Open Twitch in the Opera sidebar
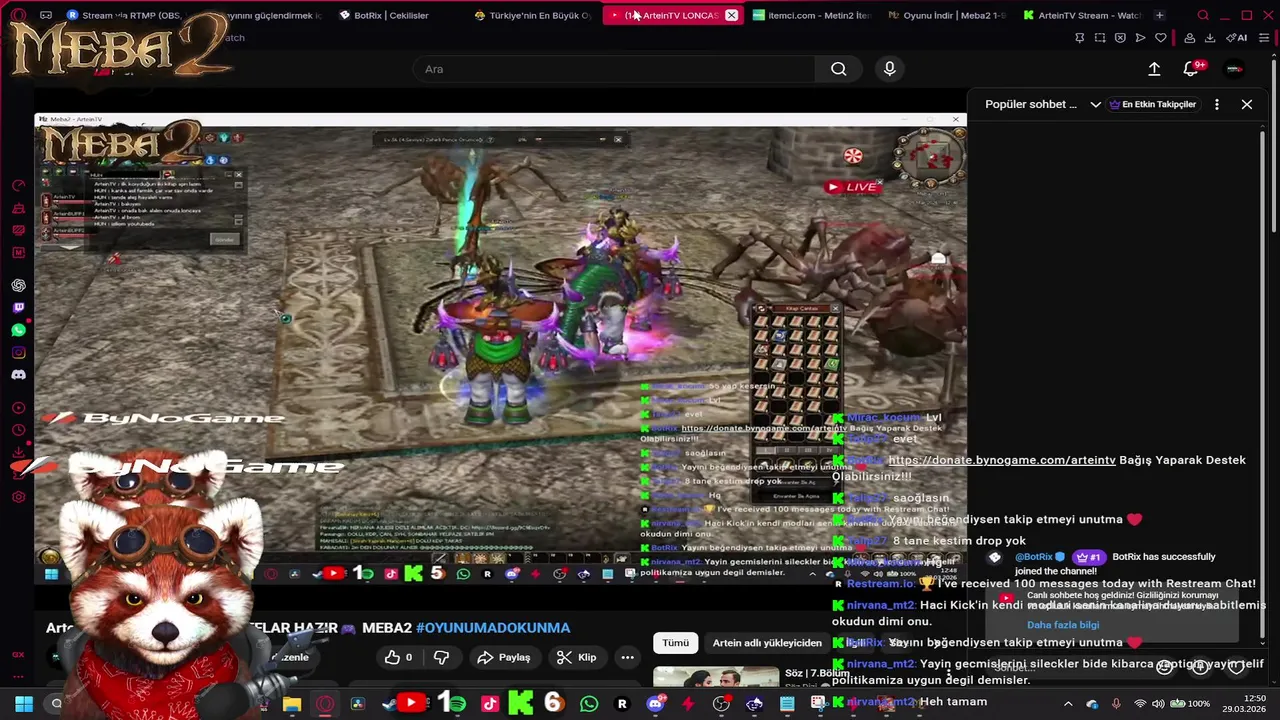 18,308
